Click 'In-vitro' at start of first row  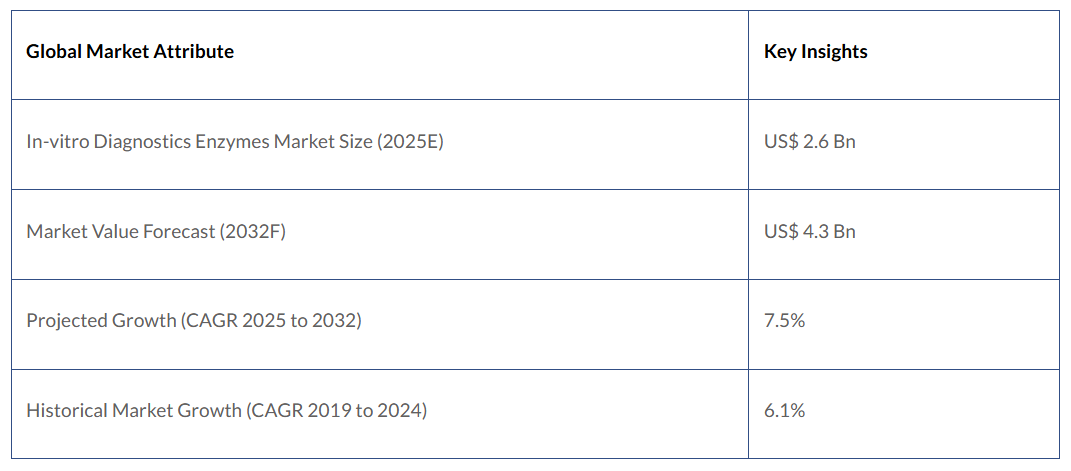[x=56, y=142]
